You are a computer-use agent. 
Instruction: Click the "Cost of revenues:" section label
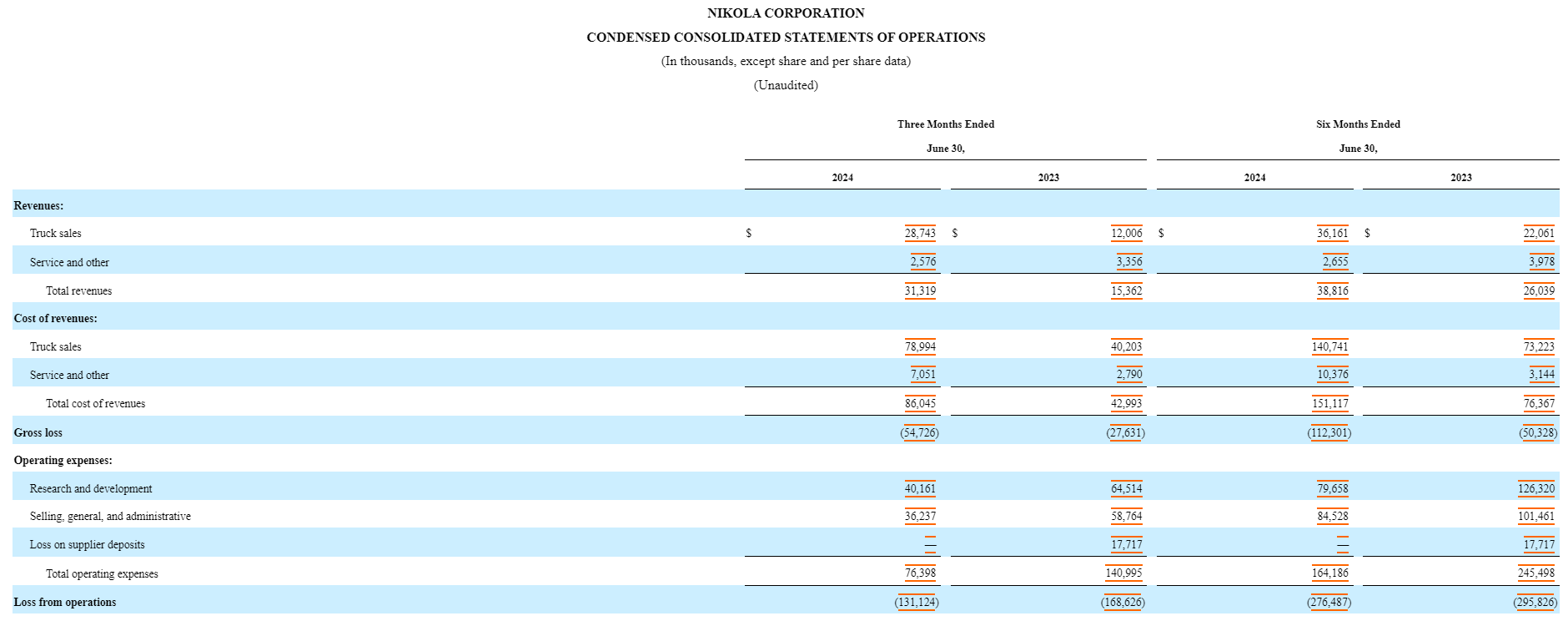point(55,319)
